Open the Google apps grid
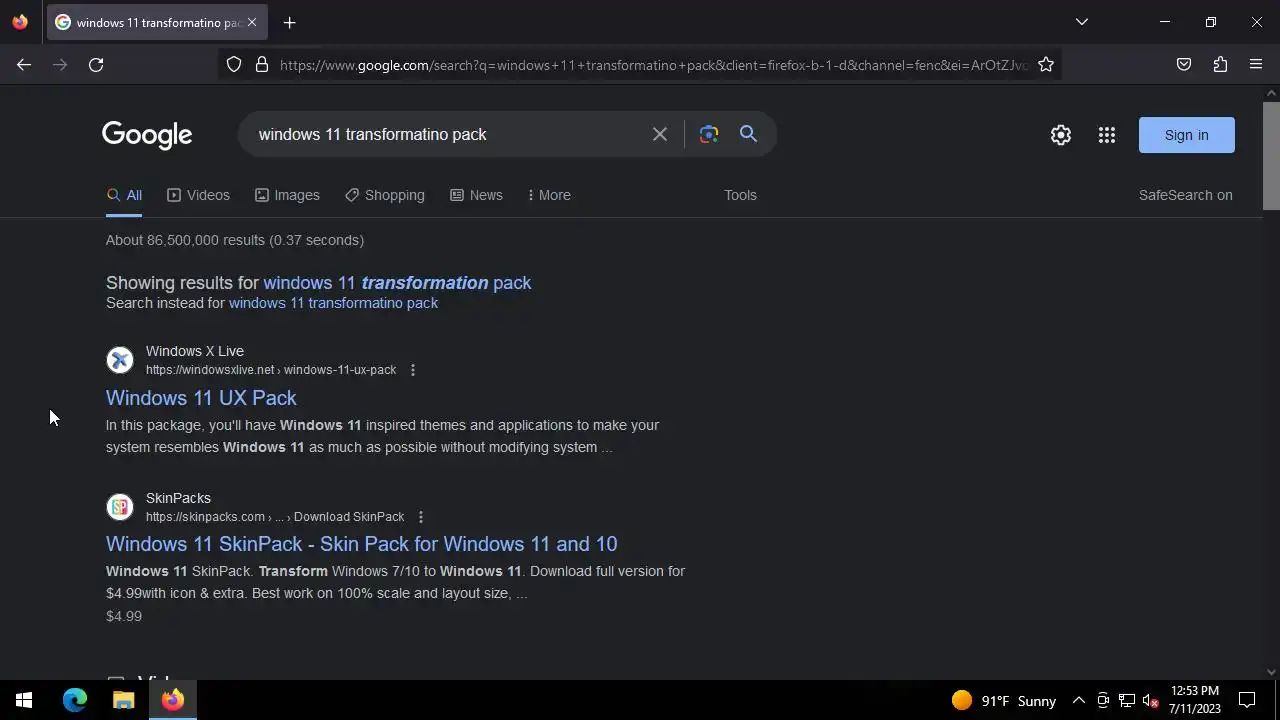This screenshot has width=1280, height=720. point(1107,135)
